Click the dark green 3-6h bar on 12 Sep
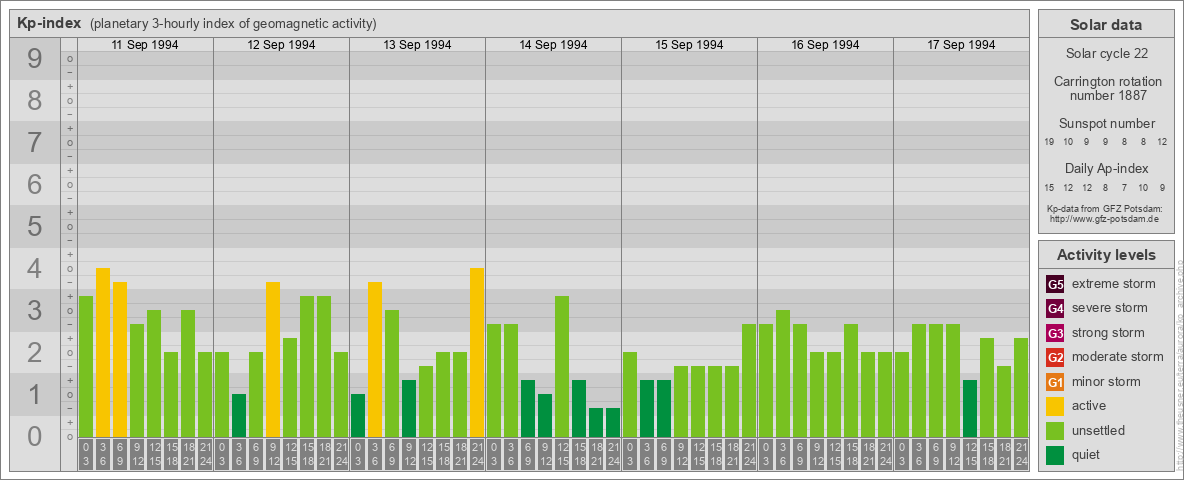 click(x=239, y=415)
